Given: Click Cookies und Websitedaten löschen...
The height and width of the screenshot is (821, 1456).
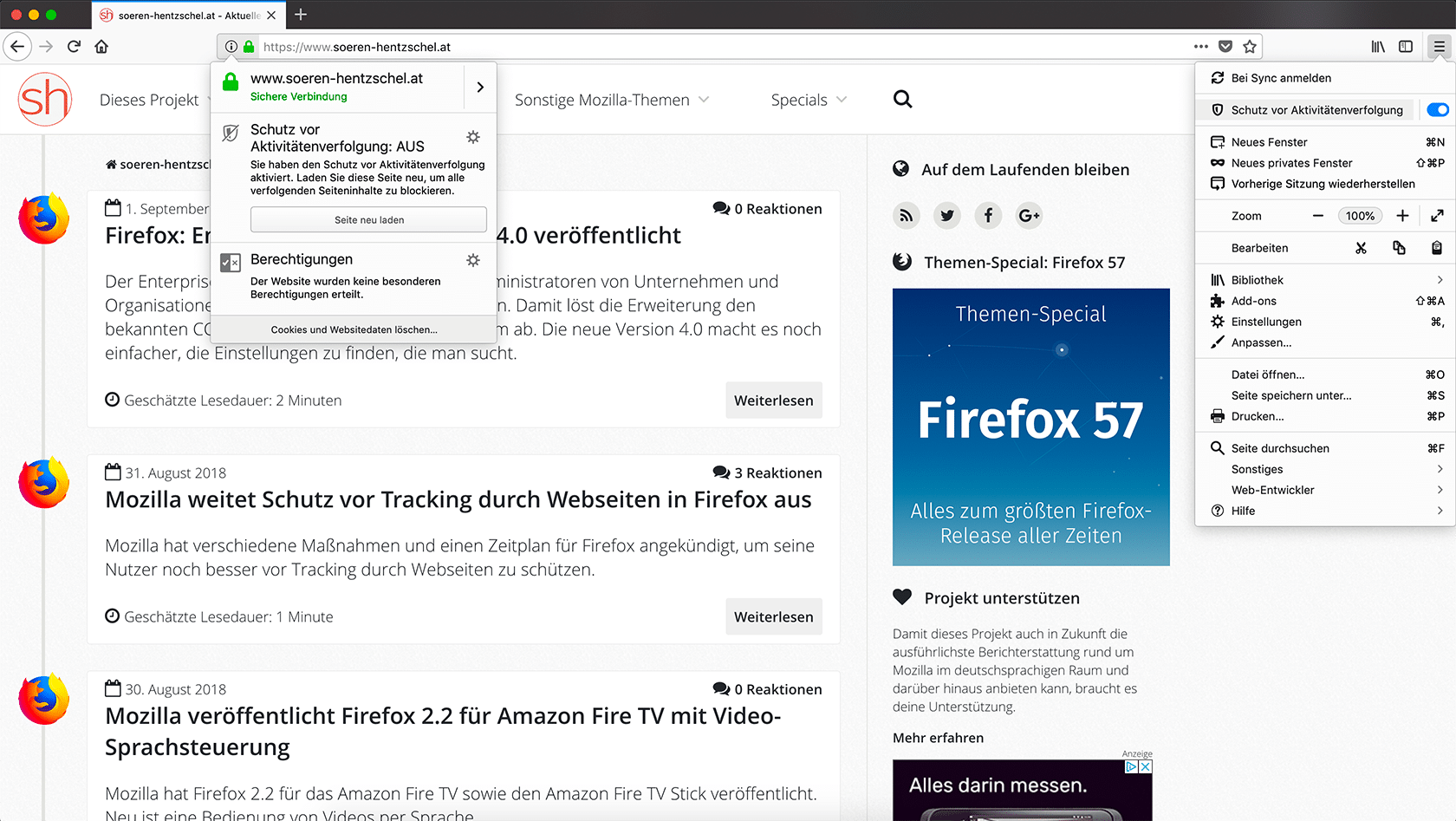Looking at the screenshot, I should 354,329.
